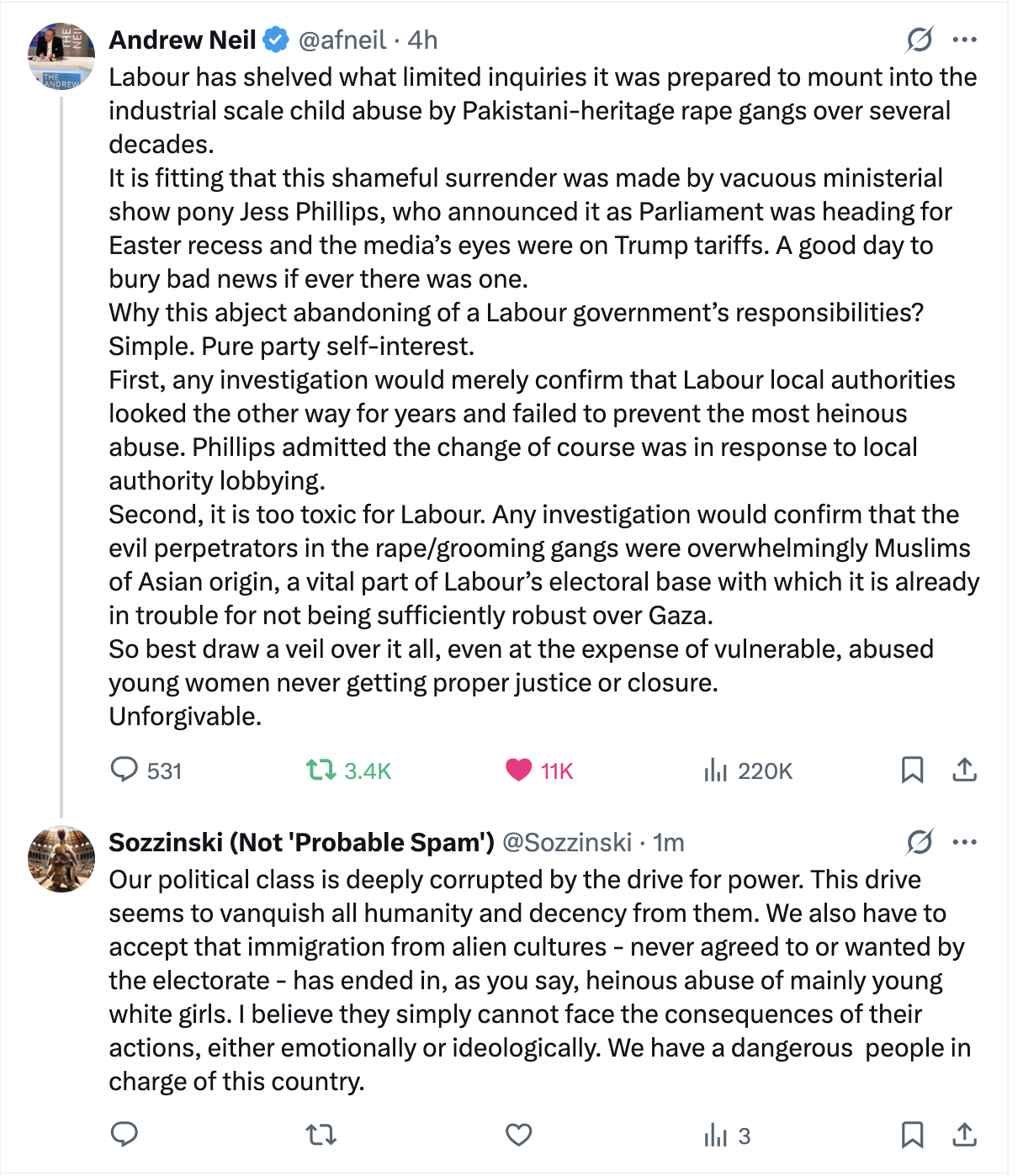Click Andrew Neil's profile avatar
Screen dimensions: 1023x1176
[61, 56]
